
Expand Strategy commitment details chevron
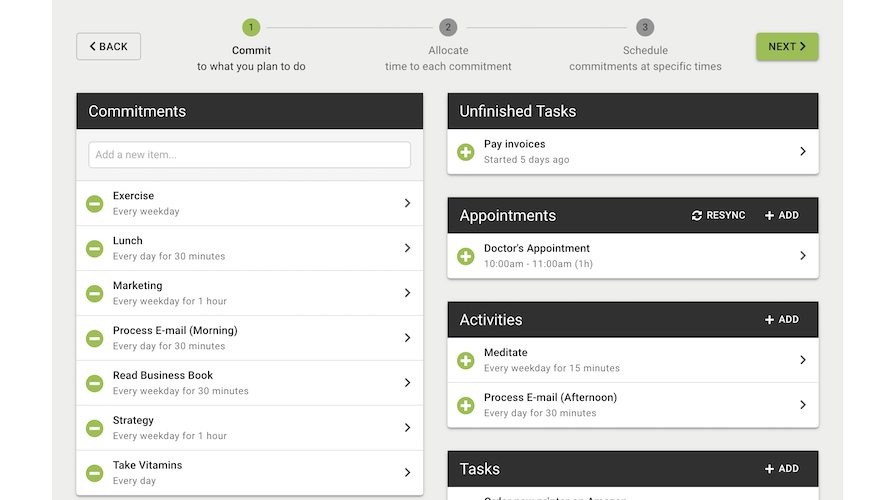(407, 428)
